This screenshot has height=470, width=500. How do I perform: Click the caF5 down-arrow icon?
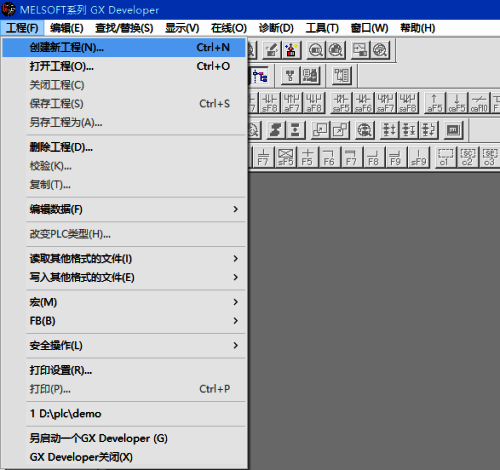(457, 103)
